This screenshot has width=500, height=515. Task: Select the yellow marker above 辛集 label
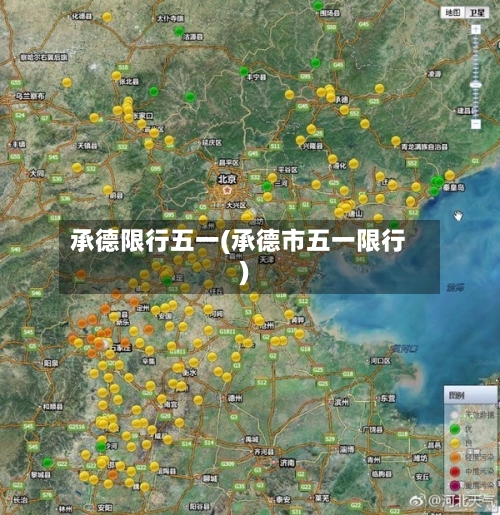coord(149,350)
